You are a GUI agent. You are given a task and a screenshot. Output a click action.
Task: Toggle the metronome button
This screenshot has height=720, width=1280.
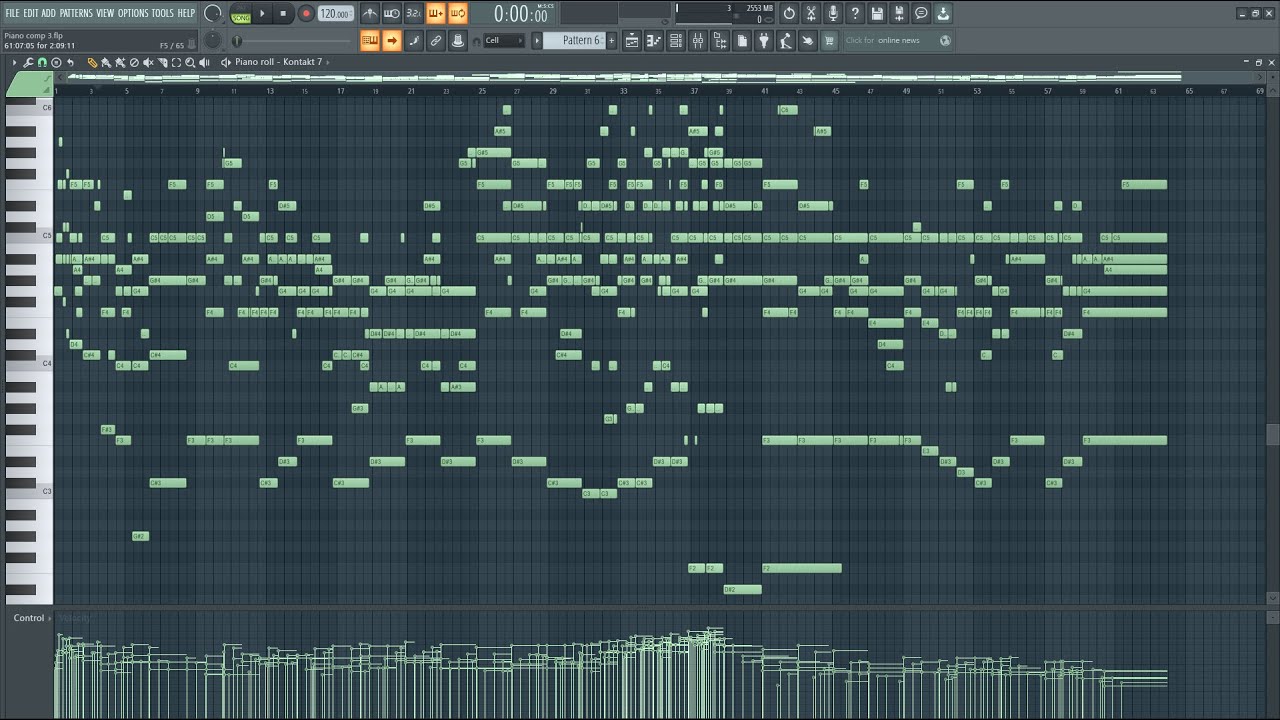[370, 13]
